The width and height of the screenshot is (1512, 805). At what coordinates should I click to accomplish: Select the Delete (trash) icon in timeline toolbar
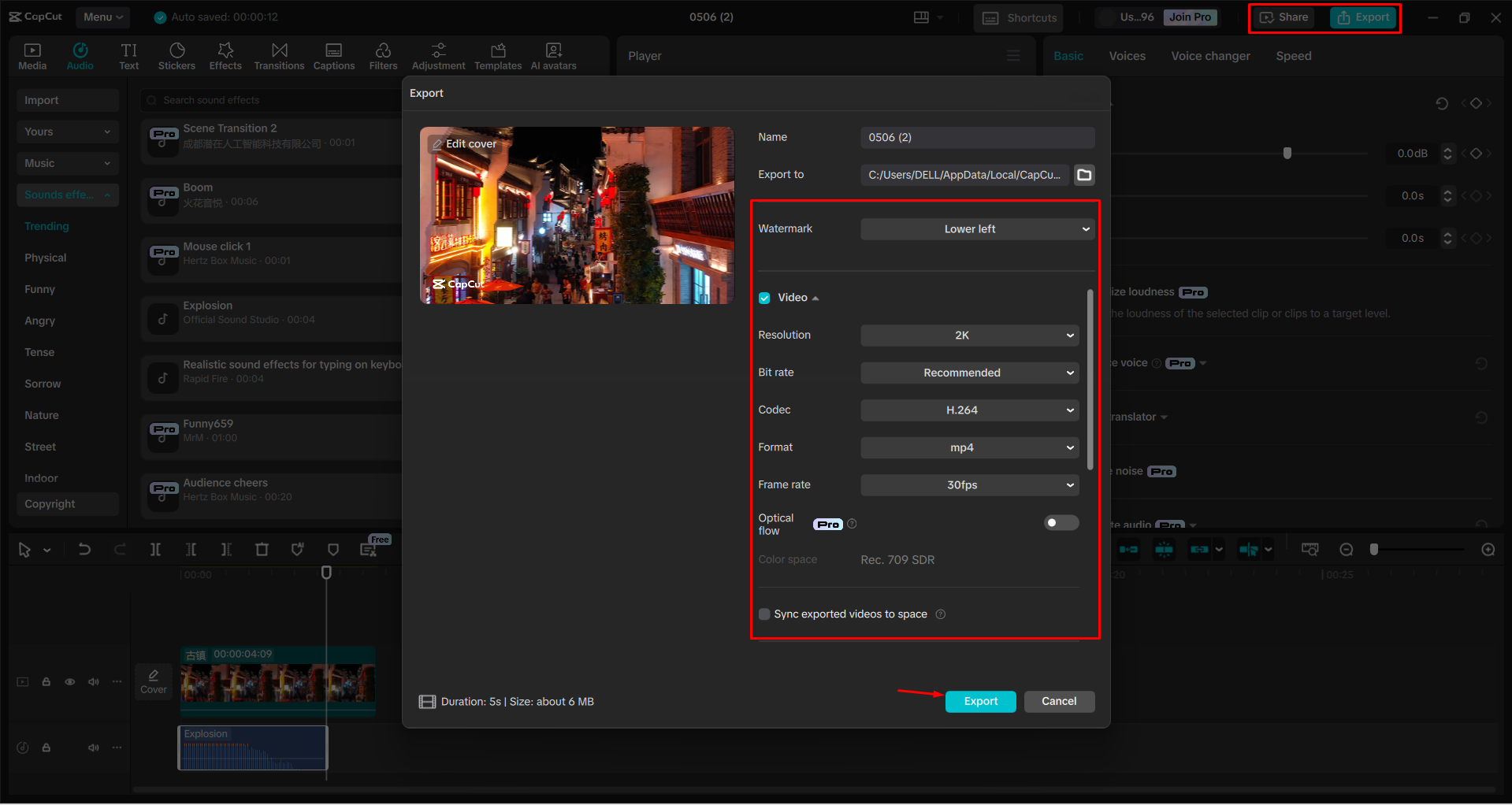[x=262, y=549]
